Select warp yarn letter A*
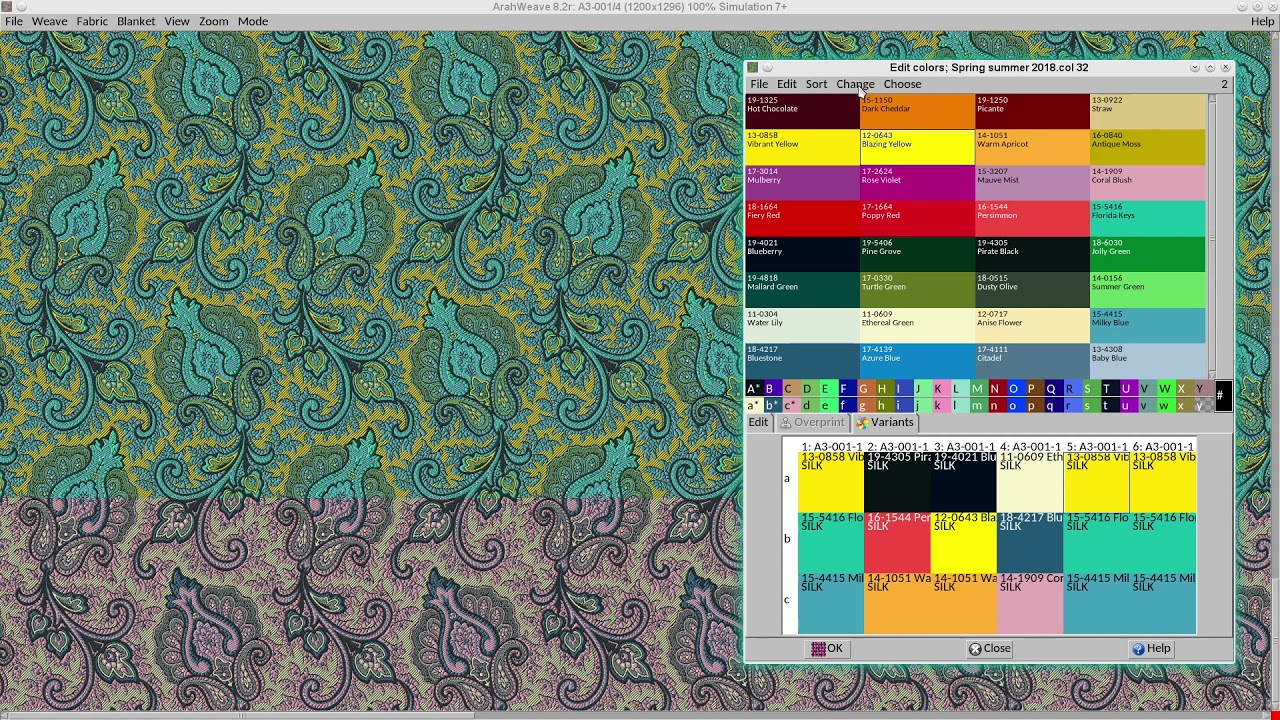The width and height of the screenshot is (1280, 720). coord(753,389)
